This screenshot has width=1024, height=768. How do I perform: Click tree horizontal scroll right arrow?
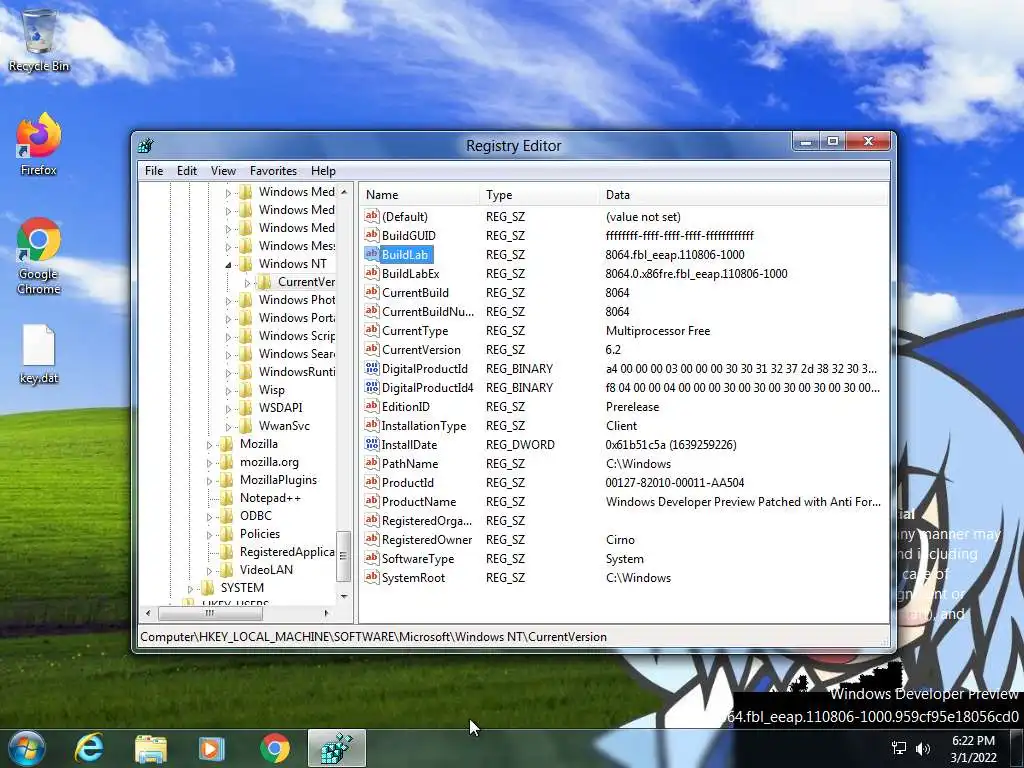(327, 613)
